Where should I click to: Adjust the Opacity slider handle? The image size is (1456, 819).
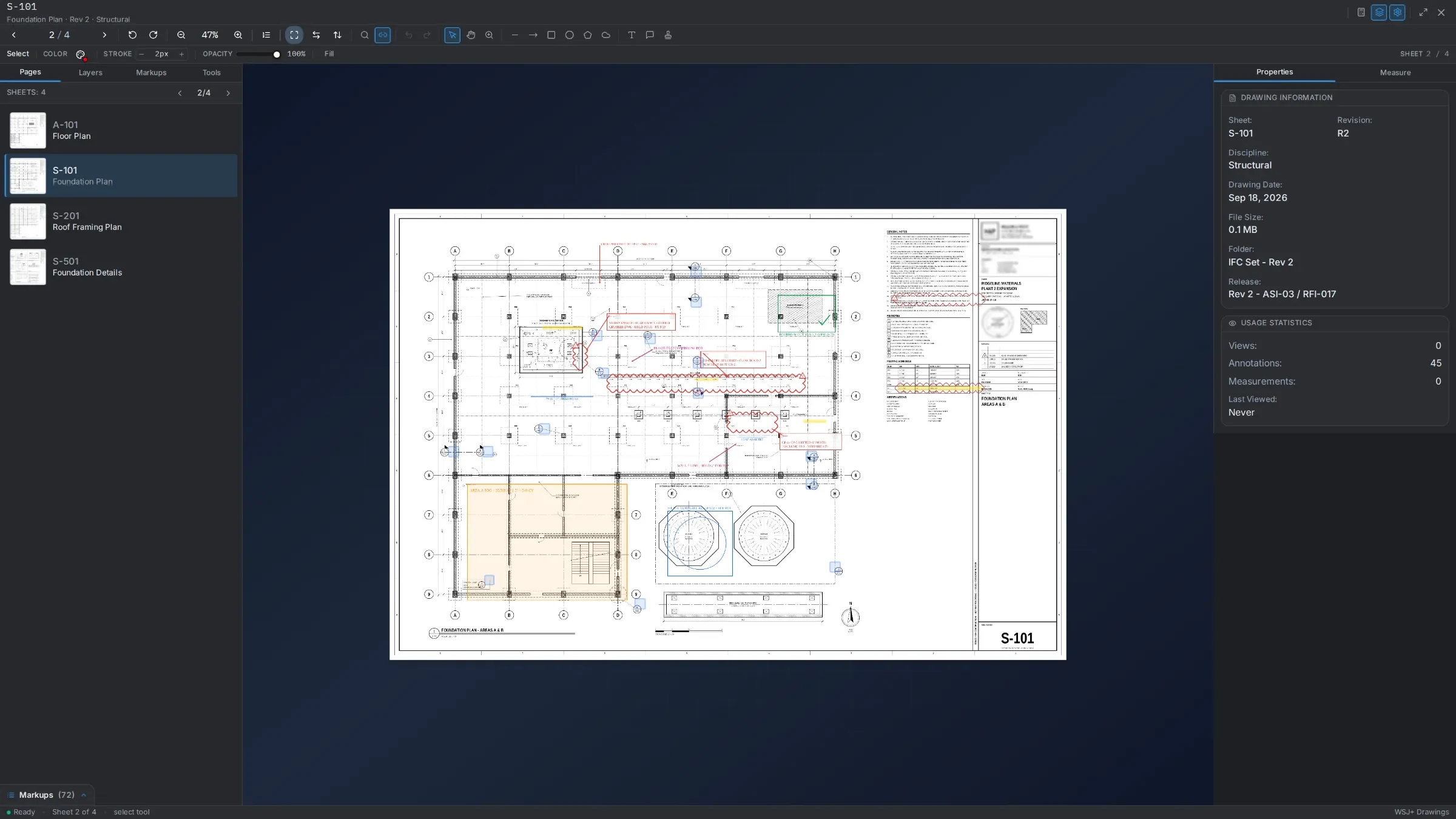277,55
